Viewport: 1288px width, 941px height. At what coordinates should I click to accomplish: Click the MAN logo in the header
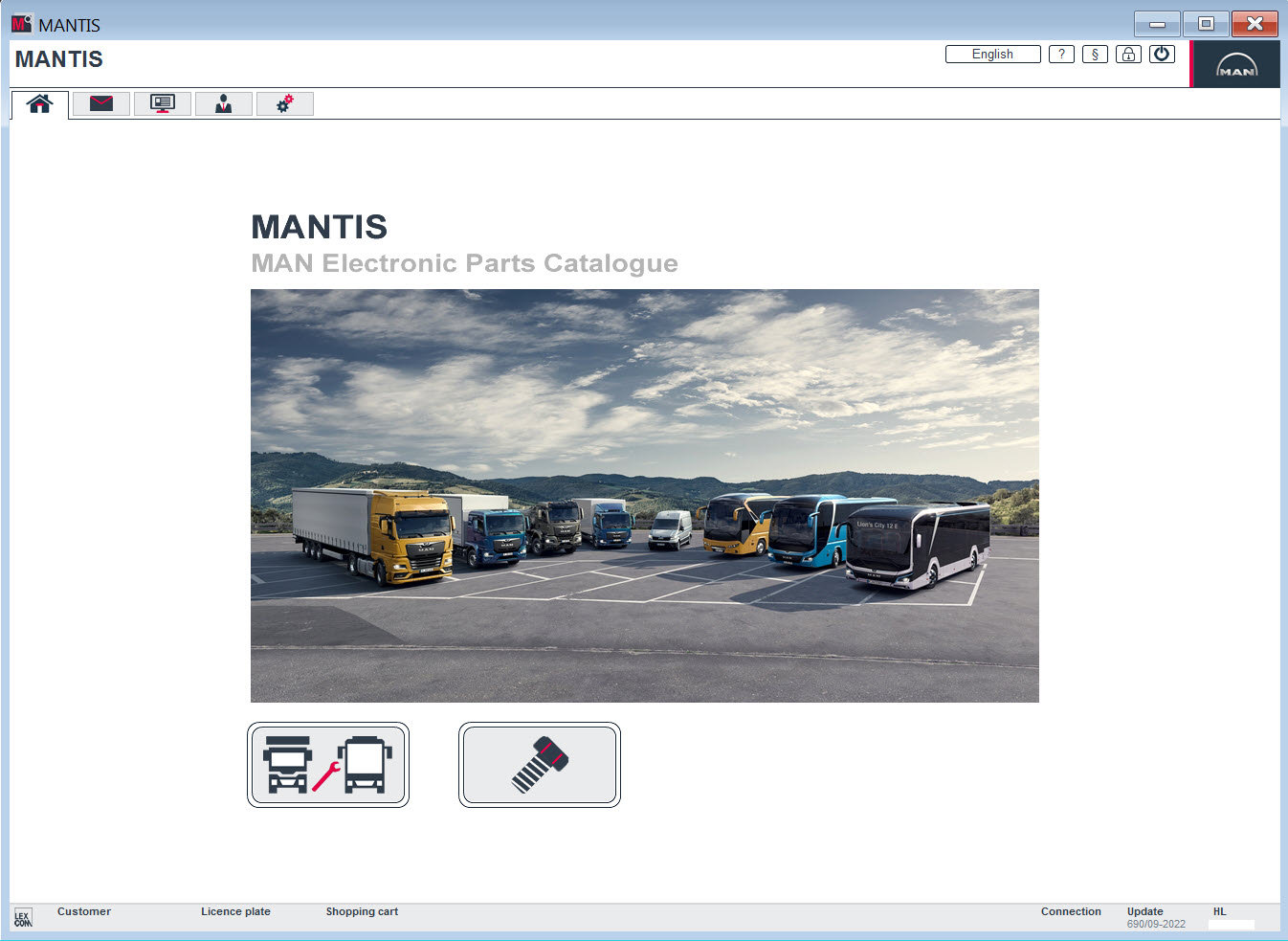click(x=1239, y=63)
